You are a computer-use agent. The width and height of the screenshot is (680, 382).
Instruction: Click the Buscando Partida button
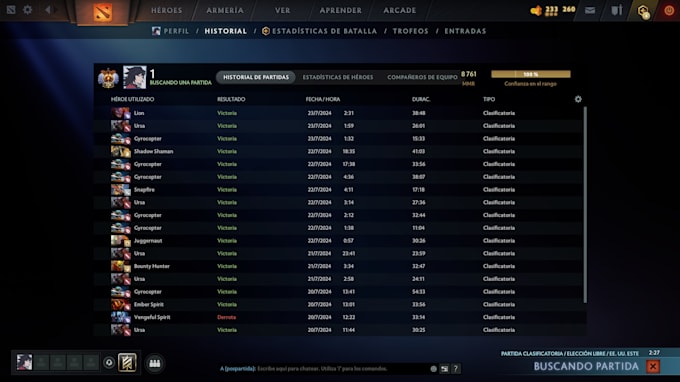tap(586, 366)
